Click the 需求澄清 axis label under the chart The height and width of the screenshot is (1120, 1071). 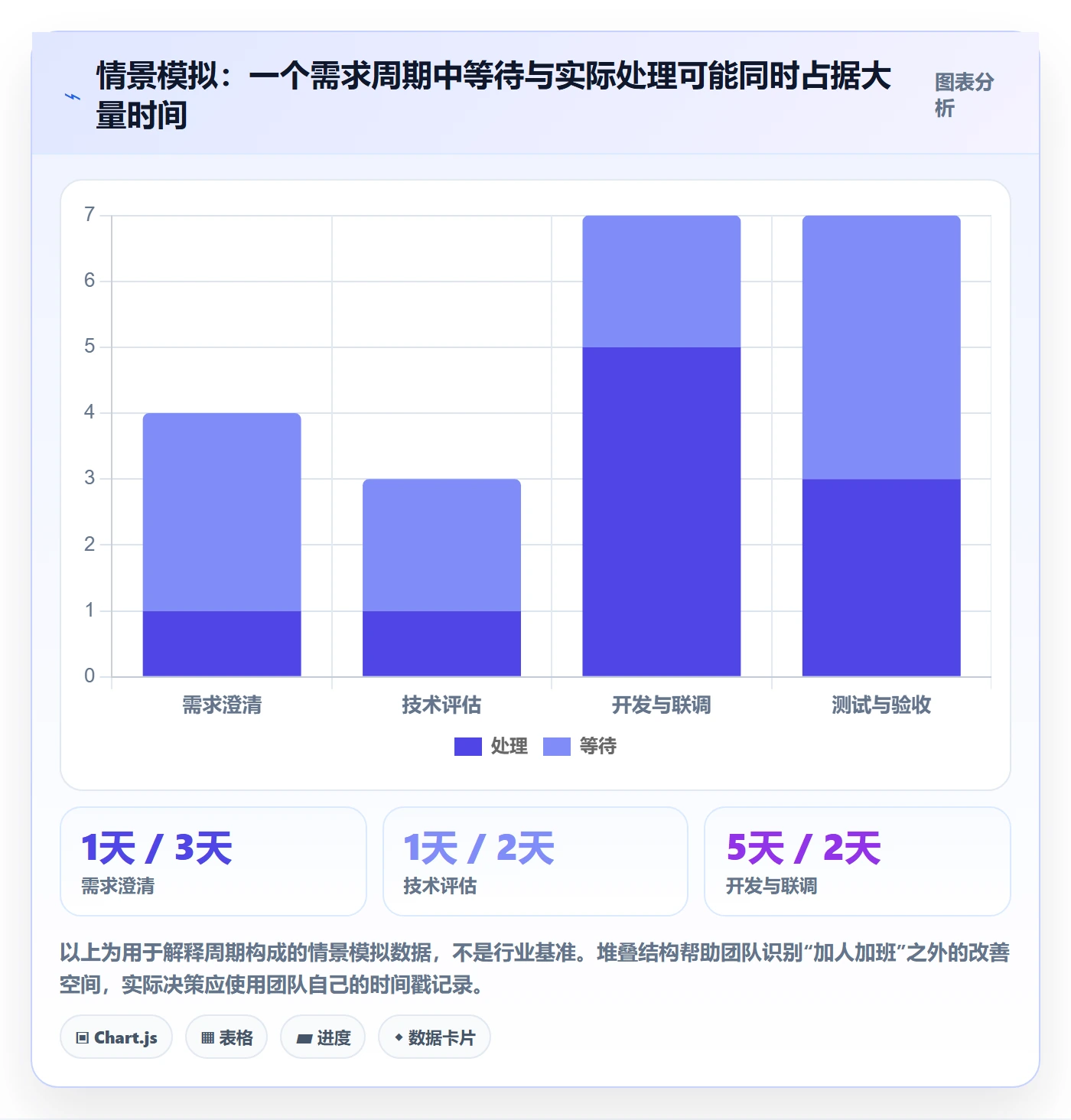click(x=222, y=705)
